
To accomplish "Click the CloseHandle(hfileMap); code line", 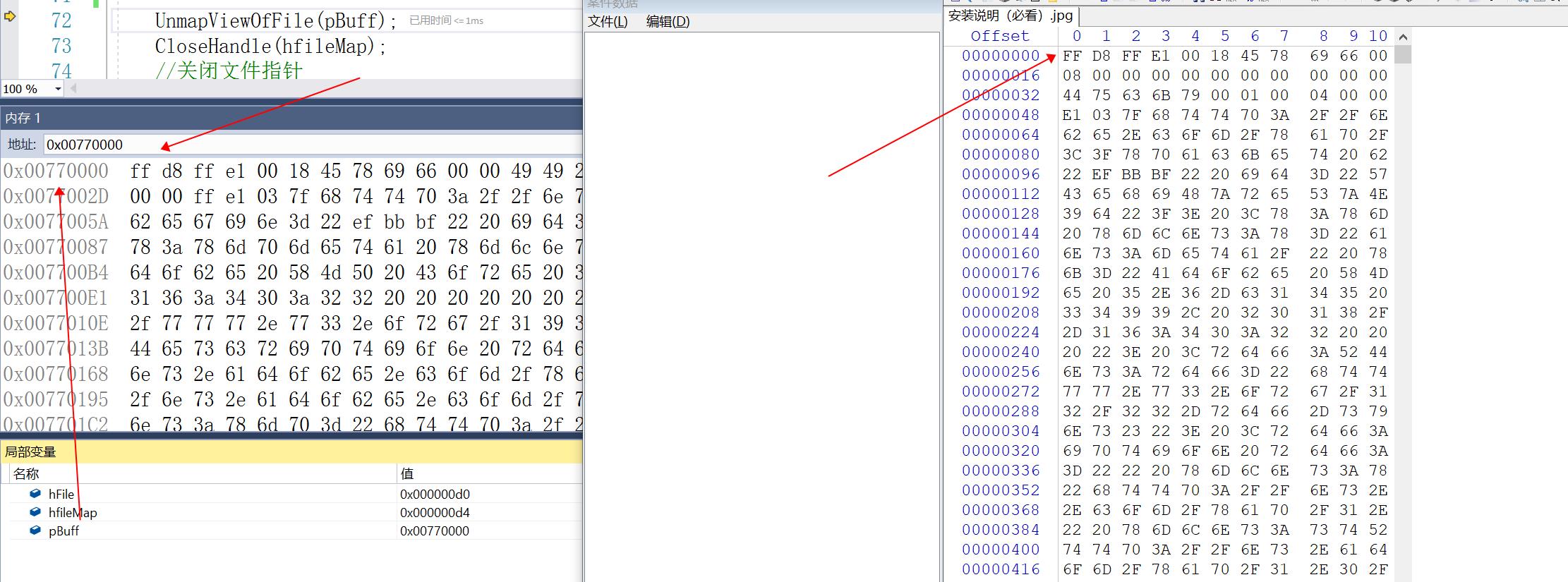I will point(271,46).
